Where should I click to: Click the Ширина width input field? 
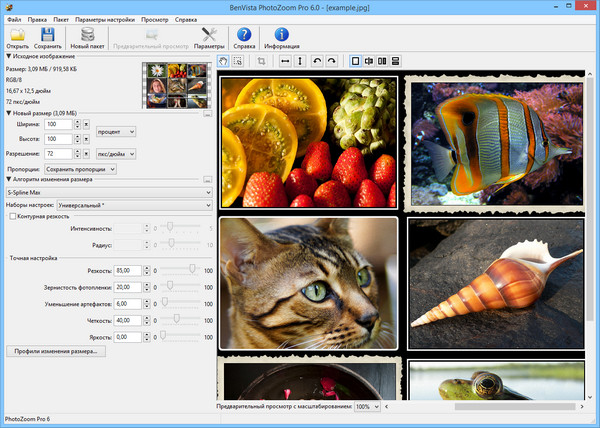pos(57,123)
